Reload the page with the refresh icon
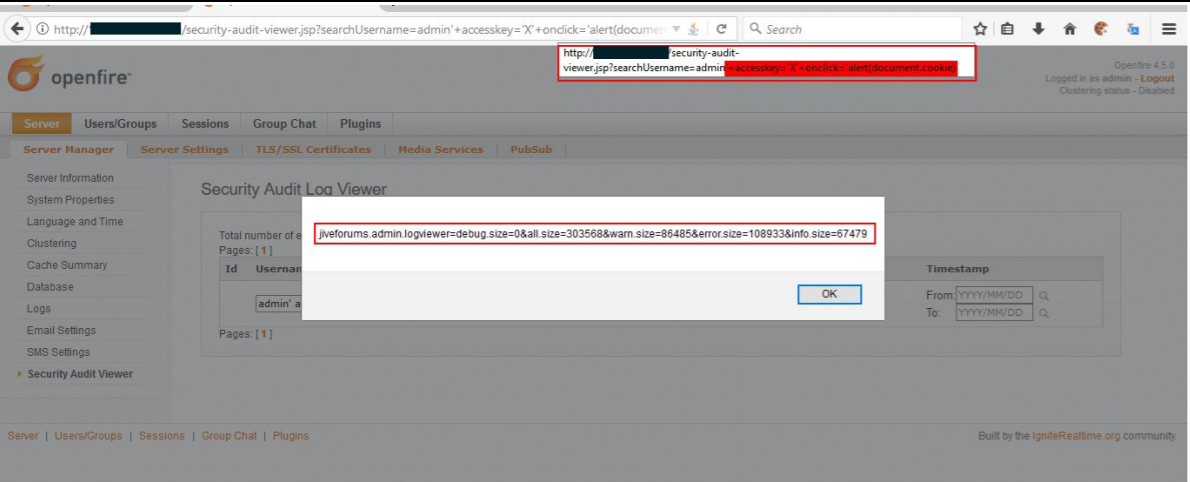1190x482 pixels. (x=722, y=30)
